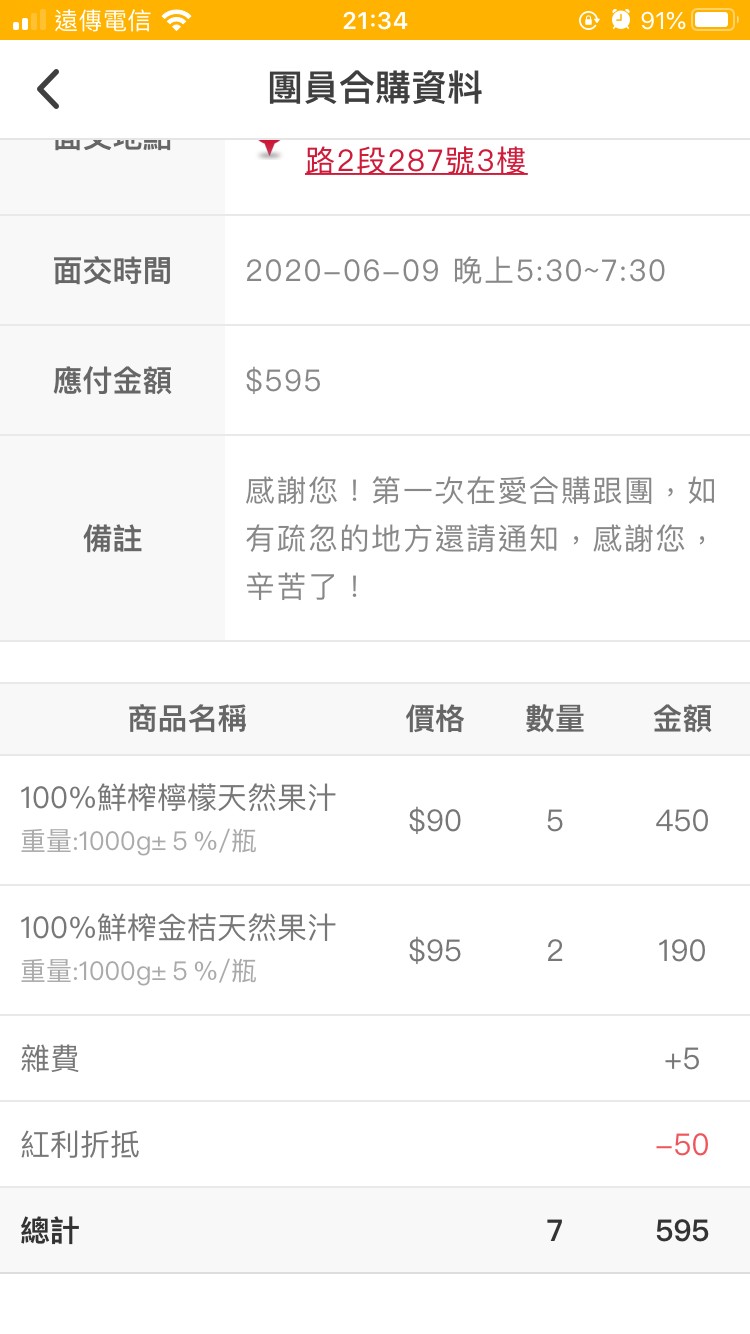Tap the 紅利折抵 −50 discount row
The width and height of the screenshot is (750, 1334).
pyautogui.click(x=375, y=1144)
